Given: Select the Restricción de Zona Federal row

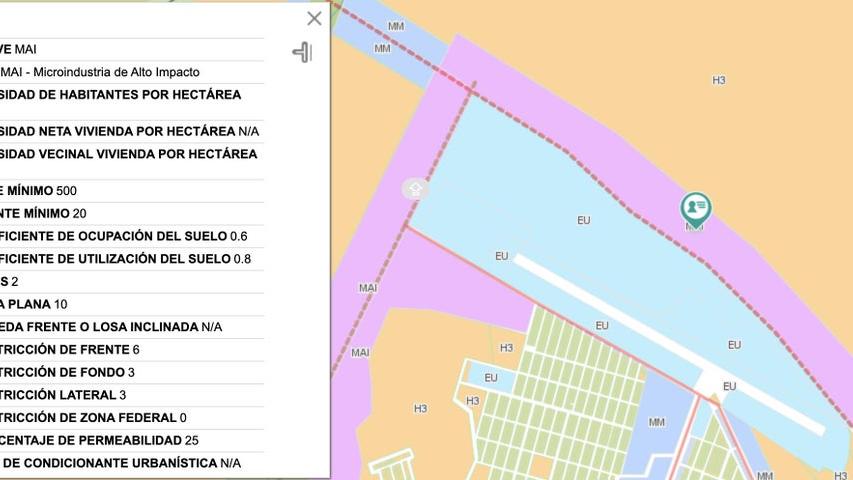Looking at the screenshot, I should point(94,418).
